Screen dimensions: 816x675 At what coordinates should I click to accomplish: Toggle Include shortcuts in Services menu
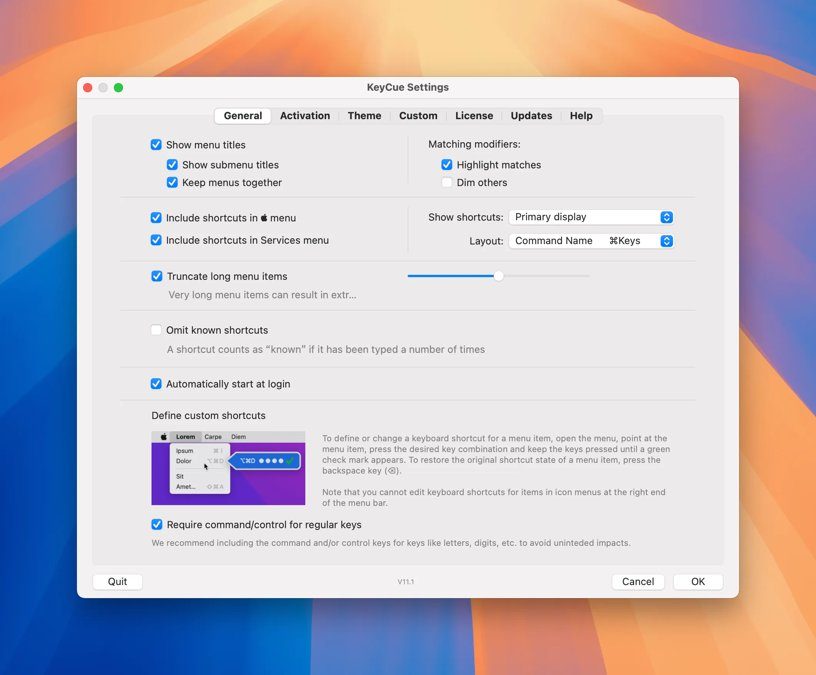coord(156,240)
